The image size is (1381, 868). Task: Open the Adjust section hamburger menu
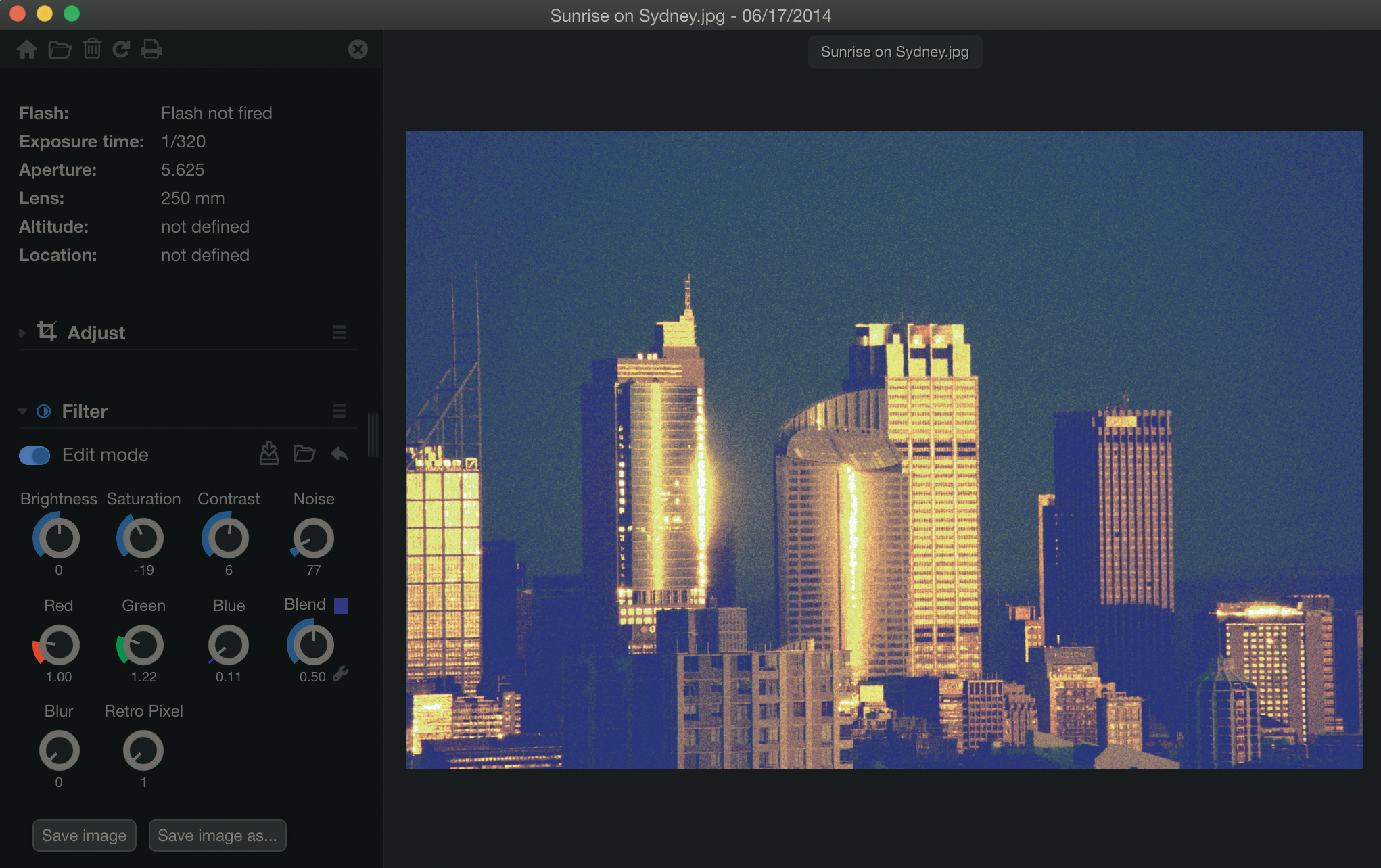[x=340, y=332]
